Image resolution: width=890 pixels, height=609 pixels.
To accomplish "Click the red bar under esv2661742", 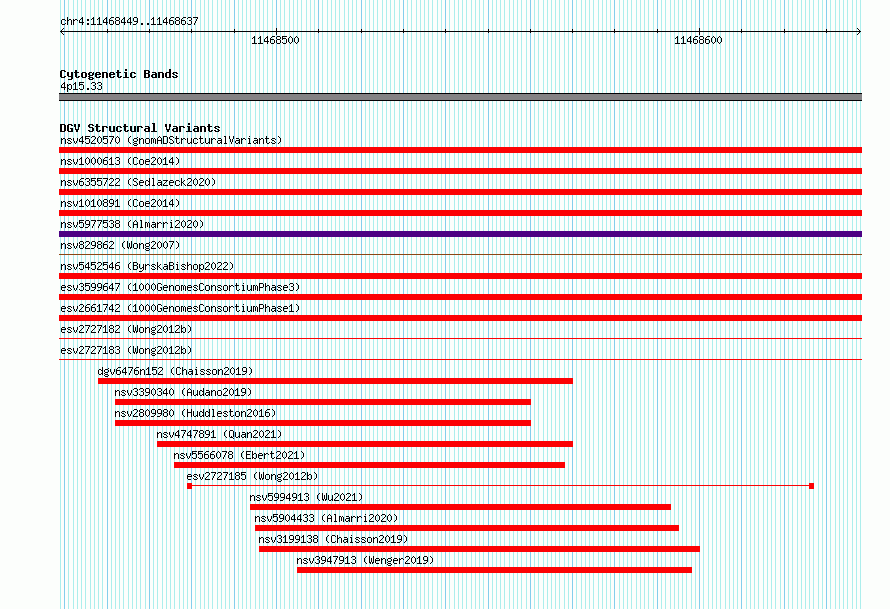I will [x=460, y=318].
